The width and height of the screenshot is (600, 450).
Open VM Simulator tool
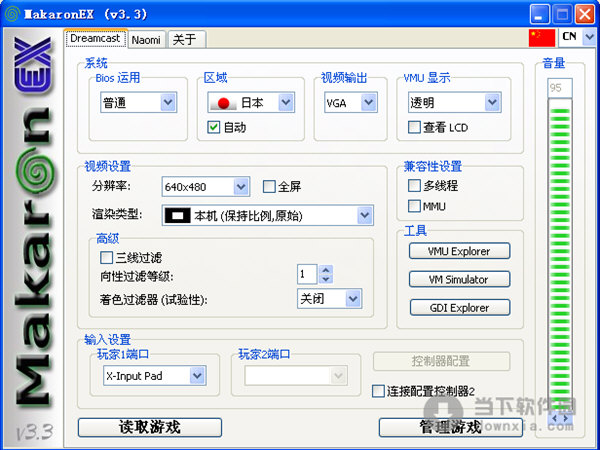[459, 279]
